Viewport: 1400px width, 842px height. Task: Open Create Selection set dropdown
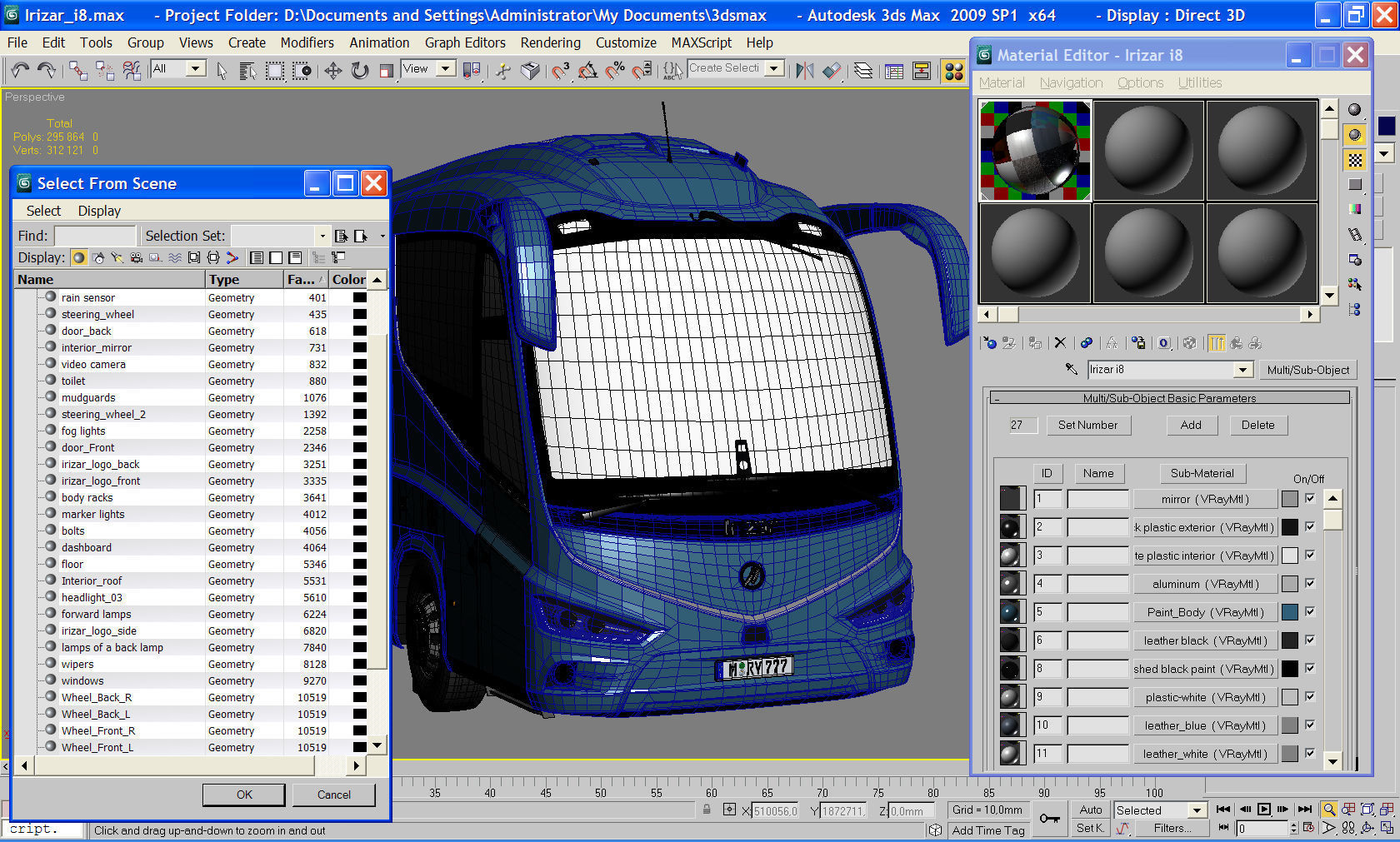(x=775, y=68)
